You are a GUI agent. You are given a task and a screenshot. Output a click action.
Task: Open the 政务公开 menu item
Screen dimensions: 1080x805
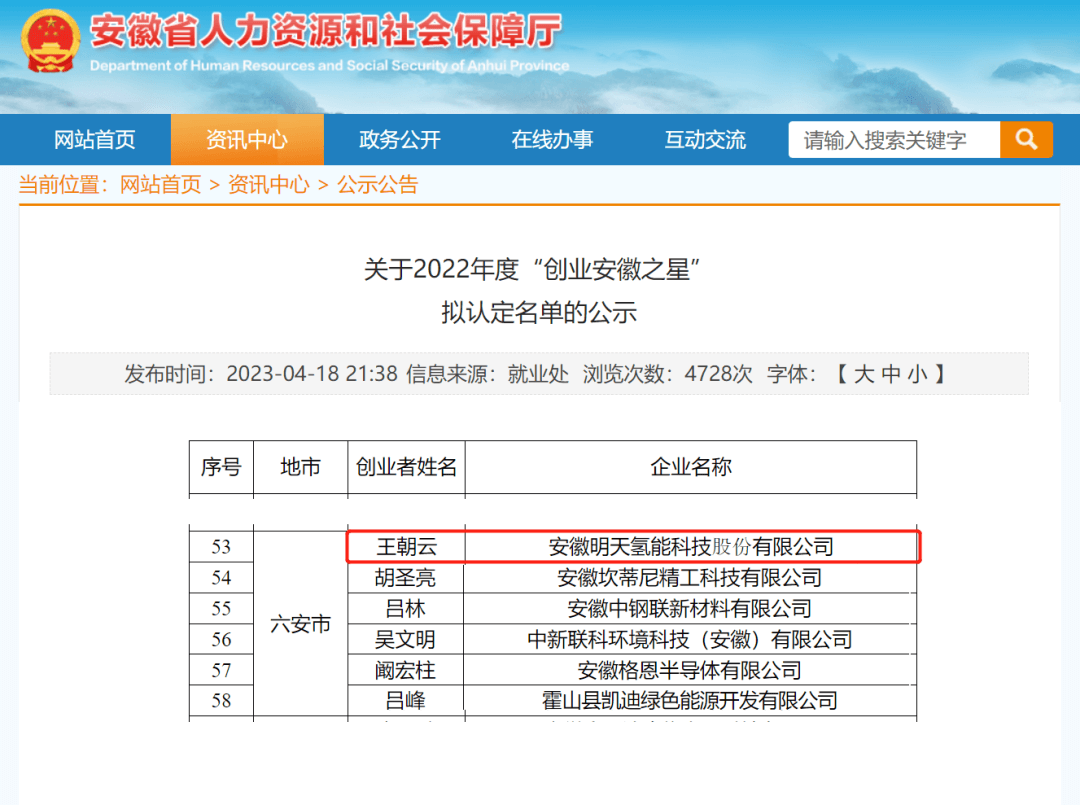tap(399, 140)
